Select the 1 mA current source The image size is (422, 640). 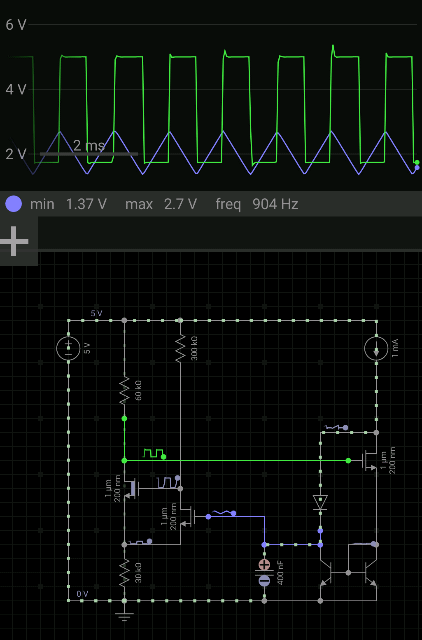(x=376, y=348)
